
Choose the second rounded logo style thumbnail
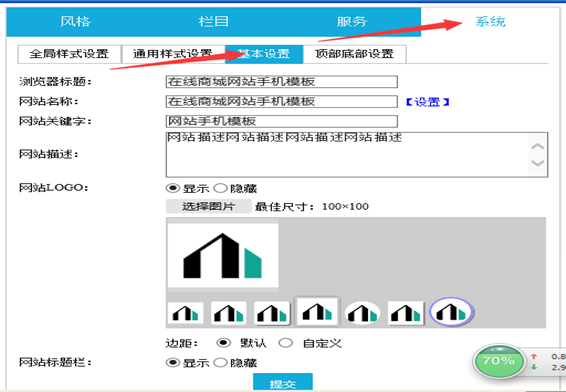[x=228, y=313]
